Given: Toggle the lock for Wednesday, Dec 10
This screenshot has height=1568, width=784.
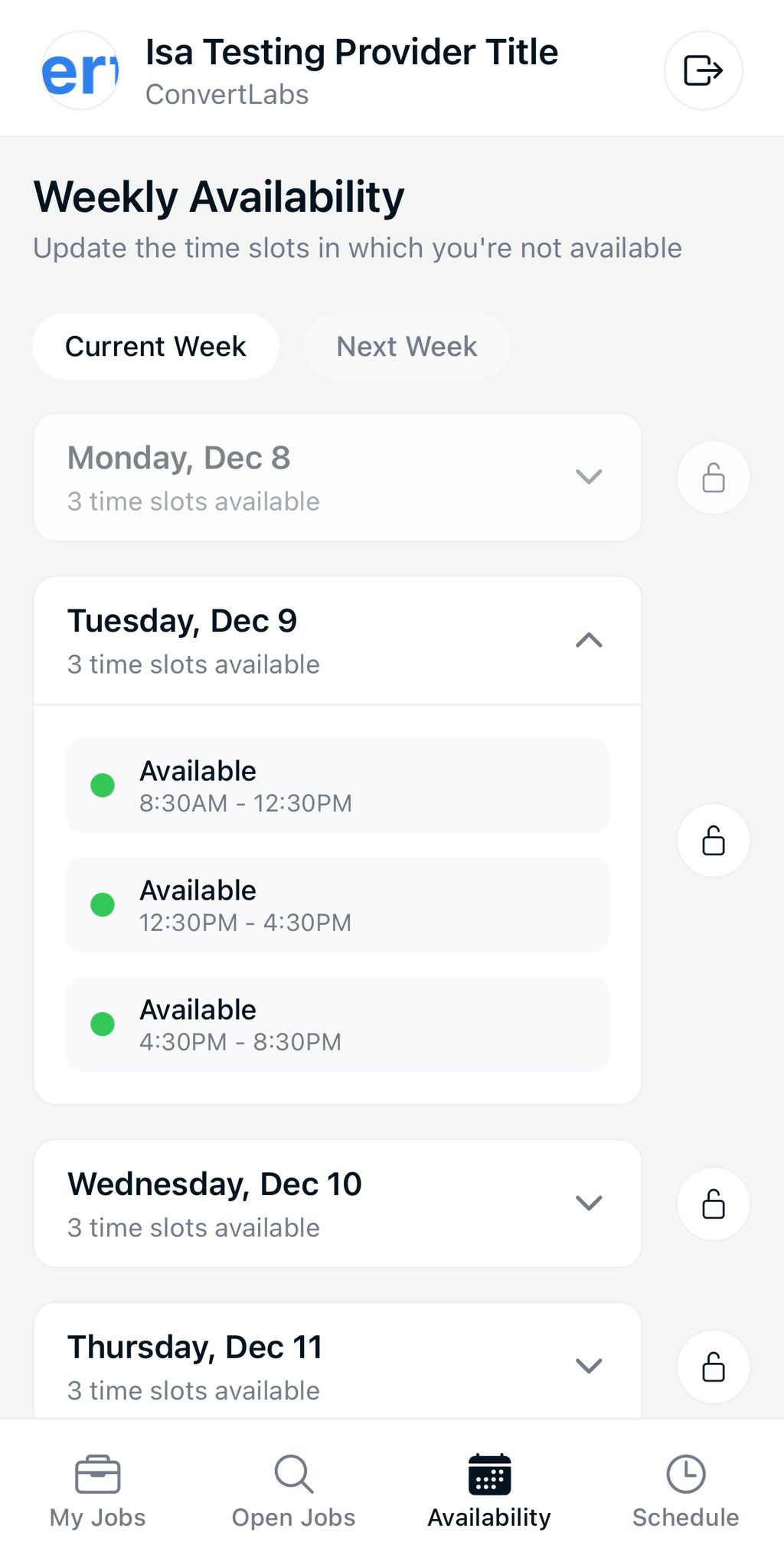Looking at the screenshot, I should coord(713,1204).
